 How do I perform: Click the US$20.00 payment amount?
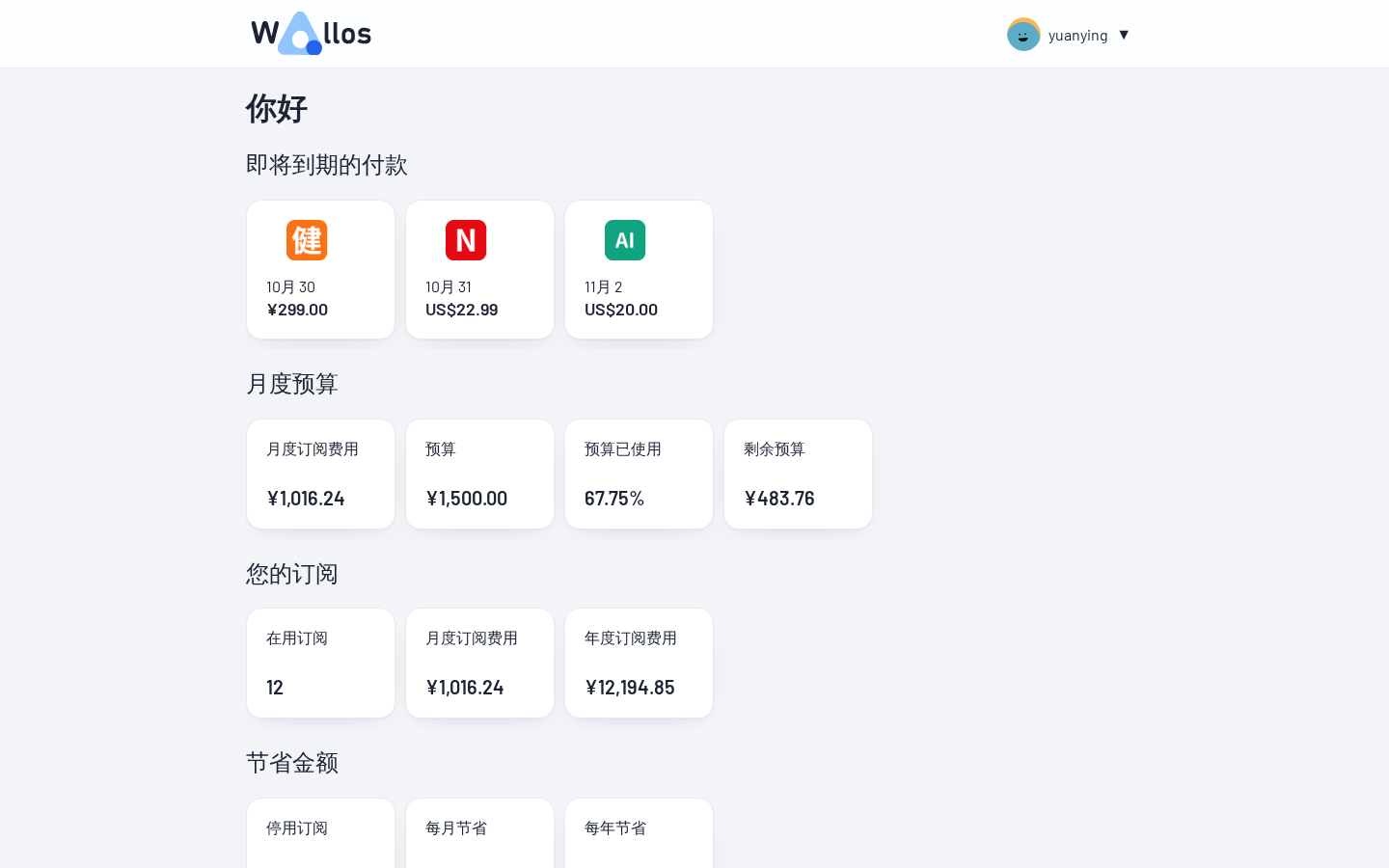621,310
